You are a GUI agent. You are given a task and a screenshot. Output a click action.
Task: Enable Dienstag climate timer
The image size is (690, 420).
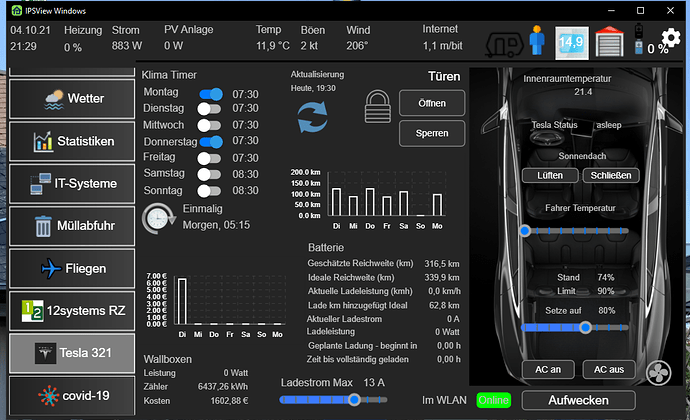pos(209,108)
